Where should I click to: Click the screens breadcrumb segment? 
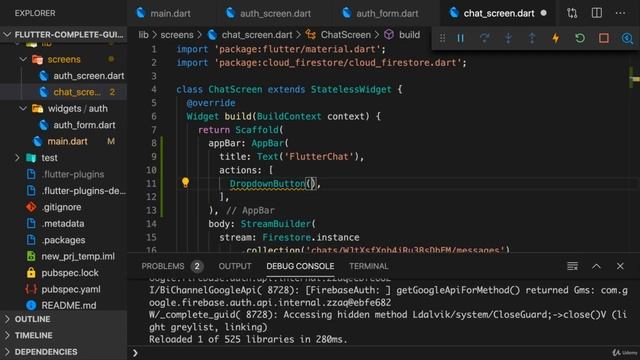[x=177, y=35]
